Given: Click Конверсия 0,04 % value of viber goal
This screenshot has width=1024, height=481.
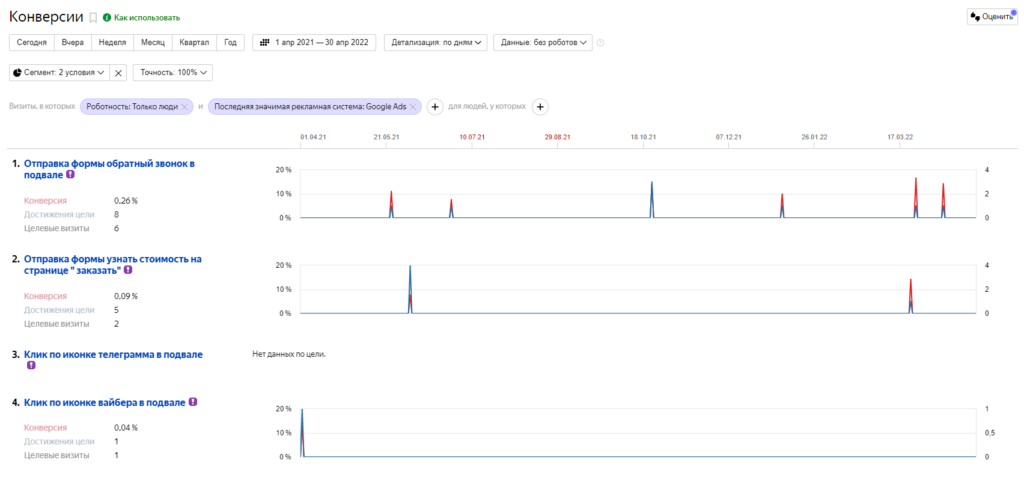Looking at the screenshot, I should [126, 427].
